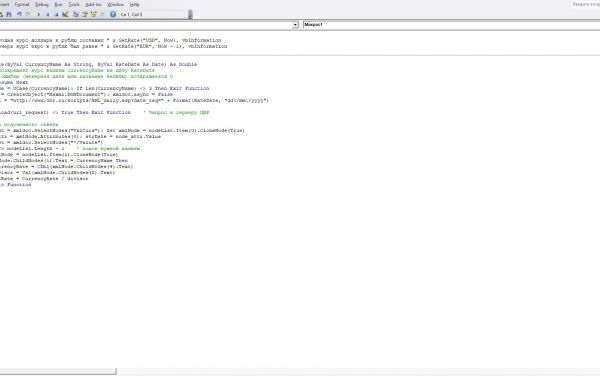
Task: Click the line nodeList.Item(i).CloneNode(True)
Action: [x=59, y=155]
